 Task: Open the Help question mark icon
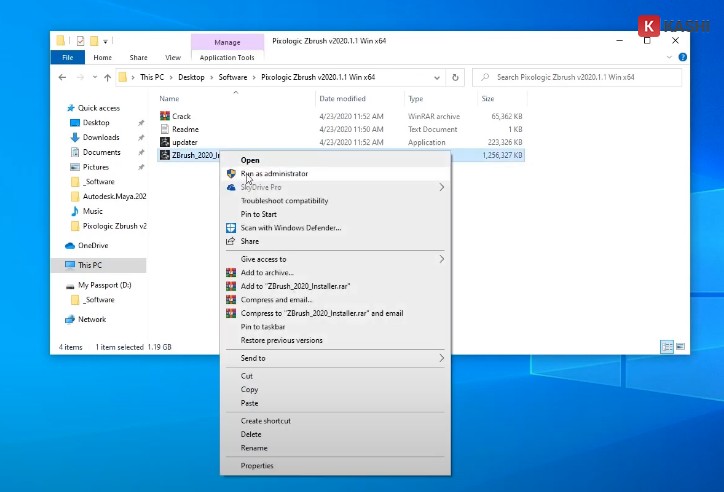682,57
